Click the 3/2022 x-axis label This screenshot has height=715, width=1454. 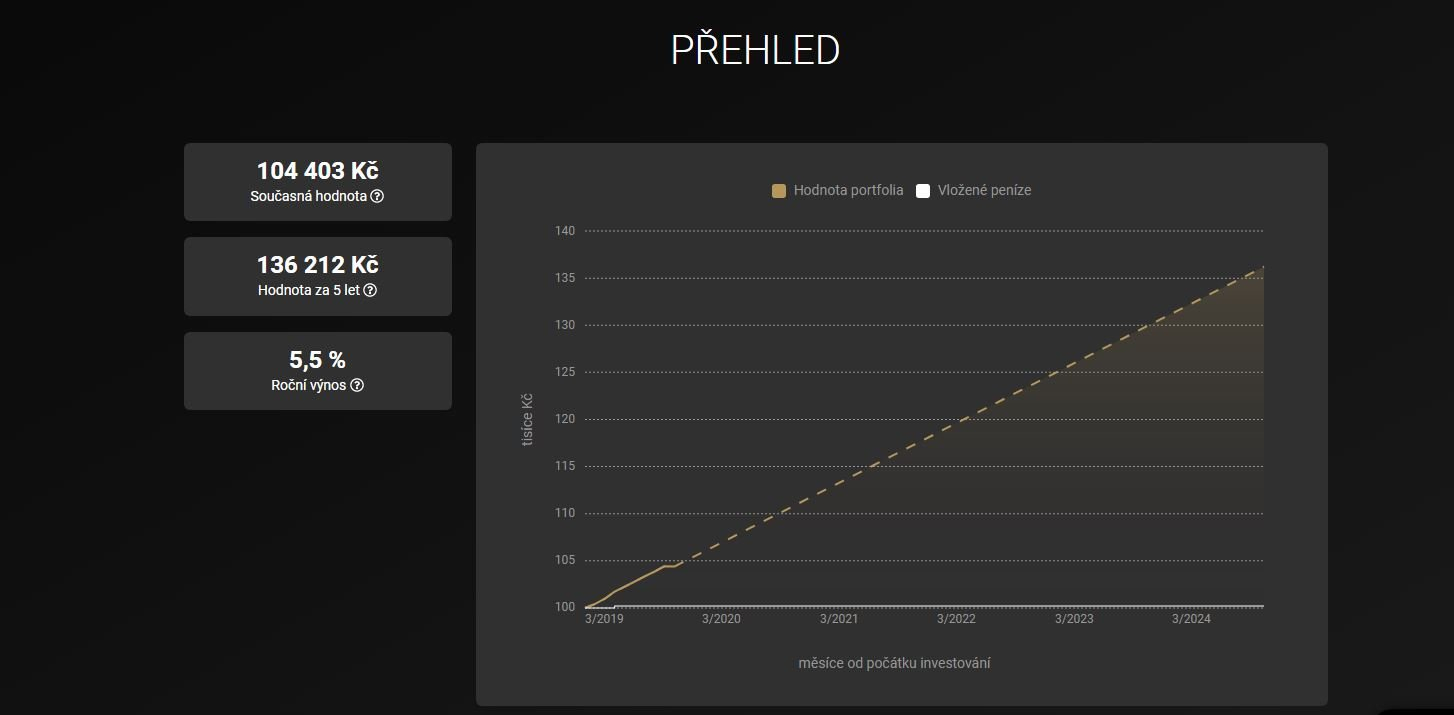coord(956,619)
